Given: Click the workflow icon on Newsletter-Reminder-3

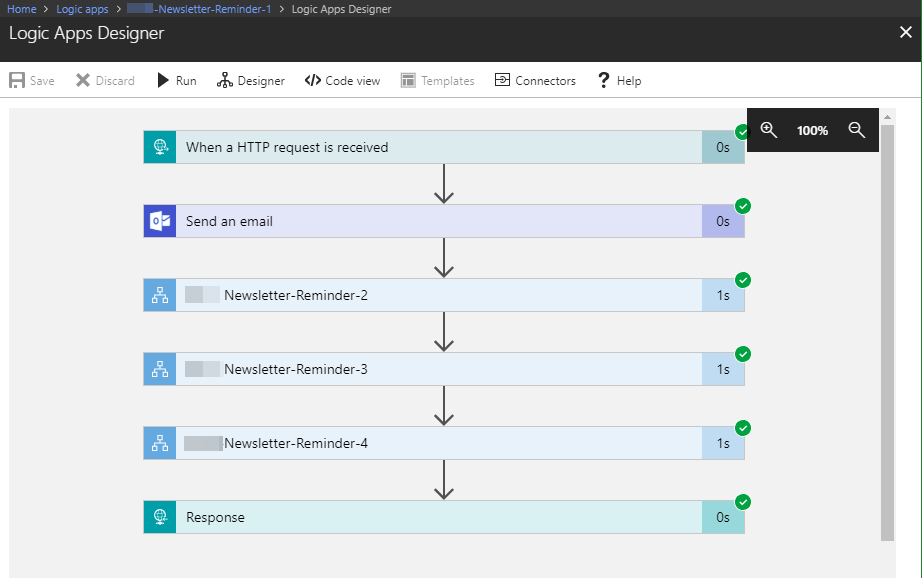Looking at the screenshot, I should pyautogui.click(x=159, y=369).
